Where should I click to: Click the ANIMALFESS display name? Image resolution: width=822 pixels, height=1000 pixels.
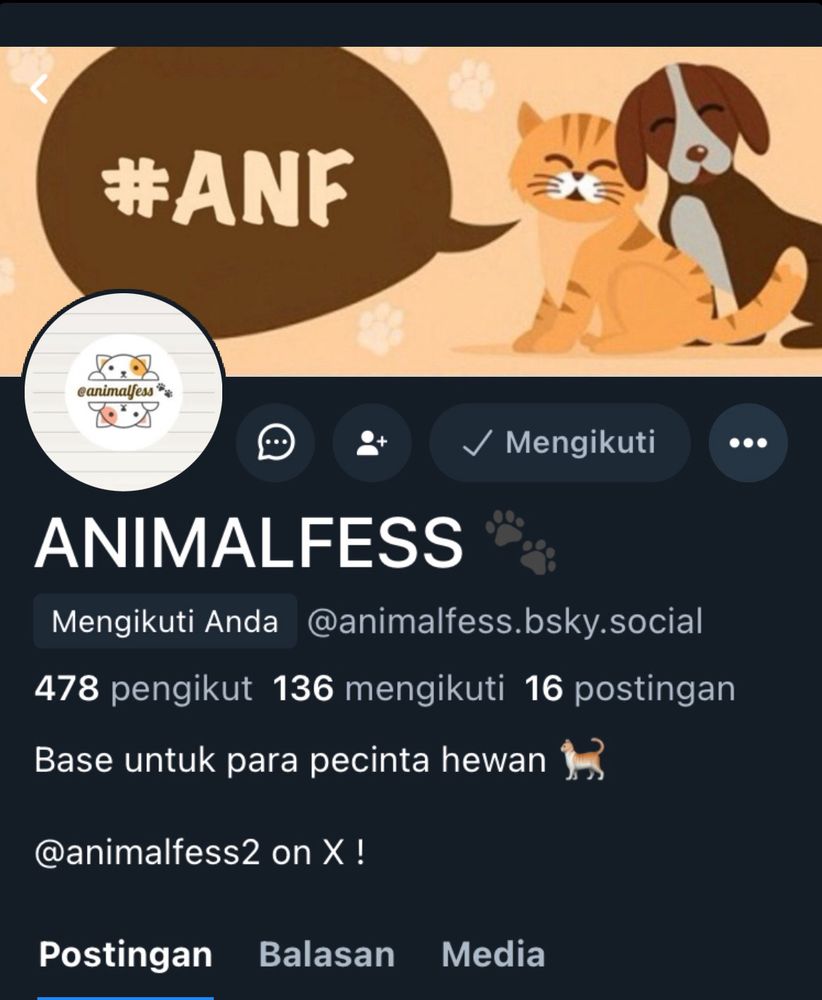[x=249, y=542]
